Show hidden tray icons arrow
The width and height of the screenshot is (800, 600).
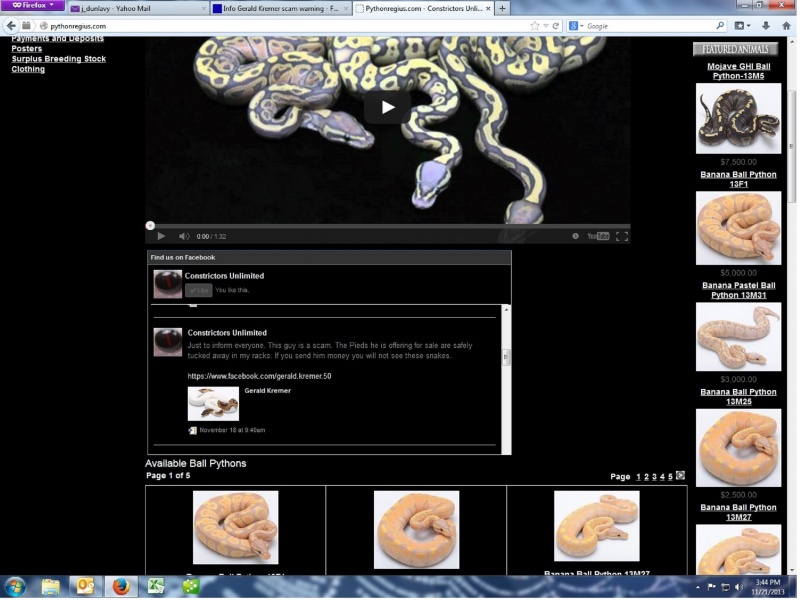click(698, 588)
